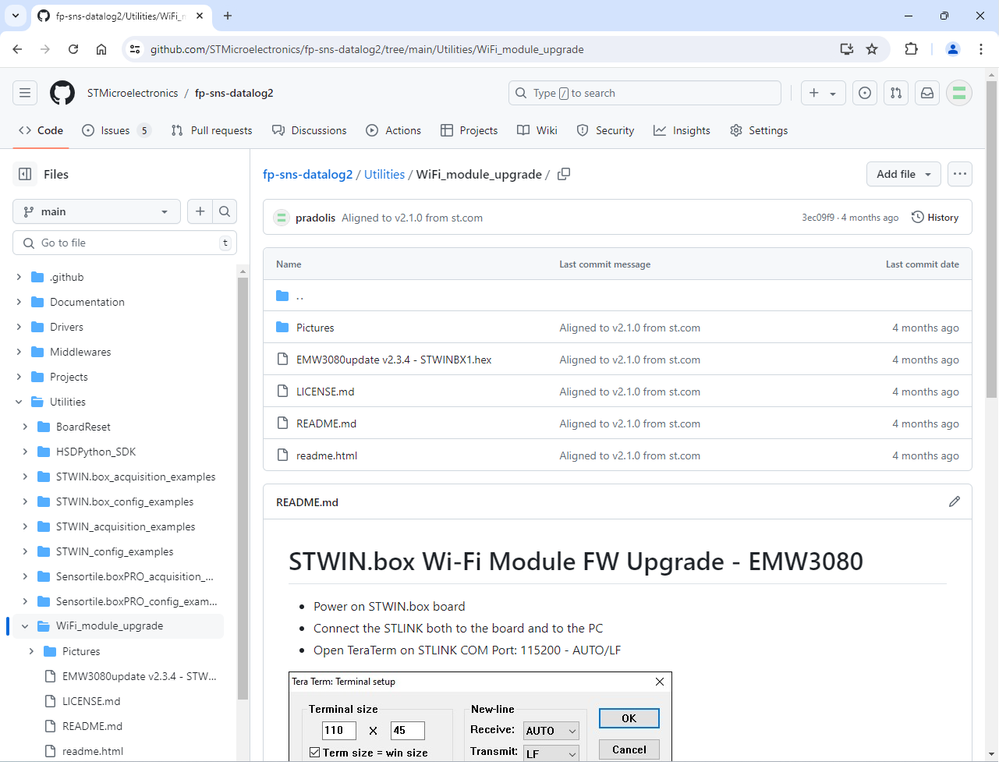Open the main branch selector dropdown
999x762 pixels.
(96, 212)
